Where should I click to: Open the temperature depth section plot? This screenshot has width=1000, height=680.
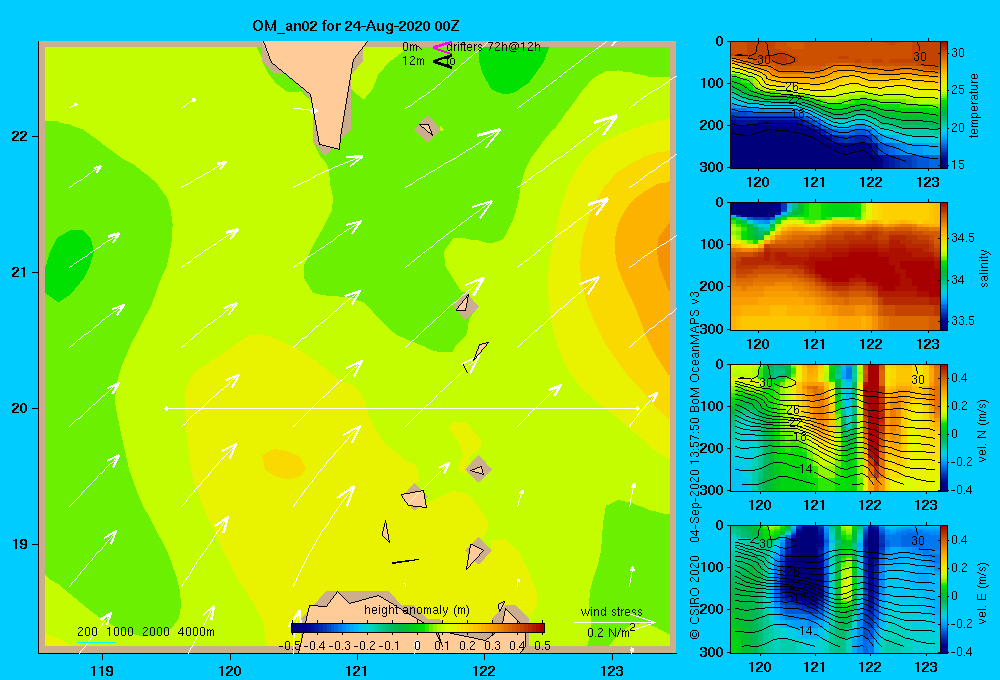point(834,105)
